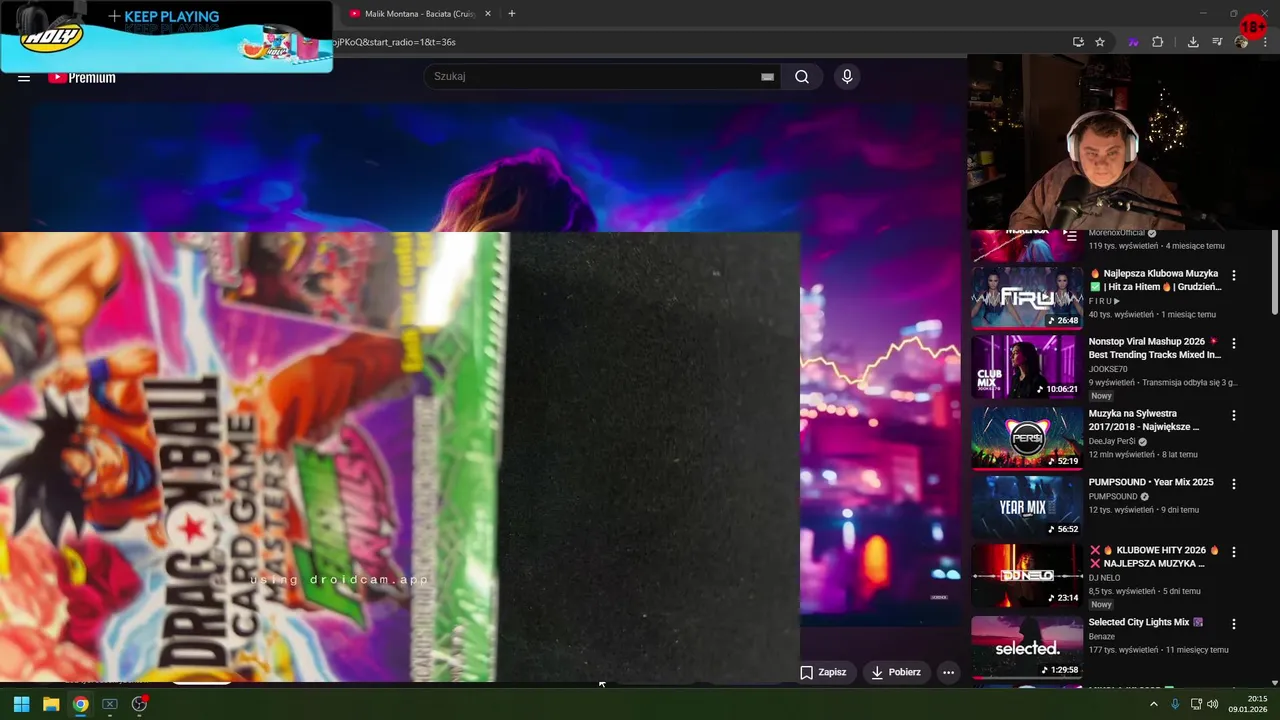
Task: Open Chrome downloads icon
Action: pyautogui.click(x=1193, y=42)
